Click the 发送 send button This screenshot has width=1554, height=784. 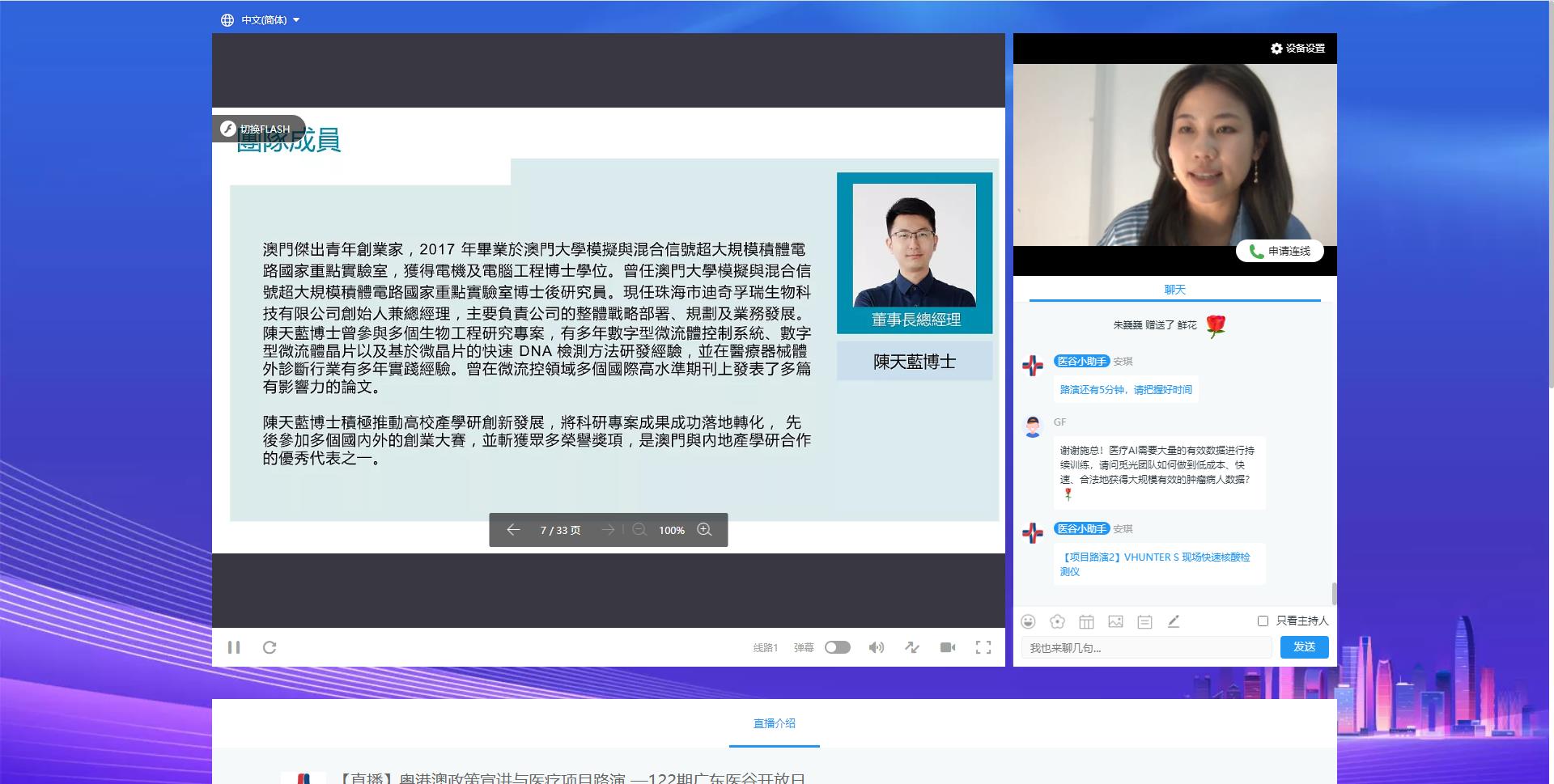1304,647
